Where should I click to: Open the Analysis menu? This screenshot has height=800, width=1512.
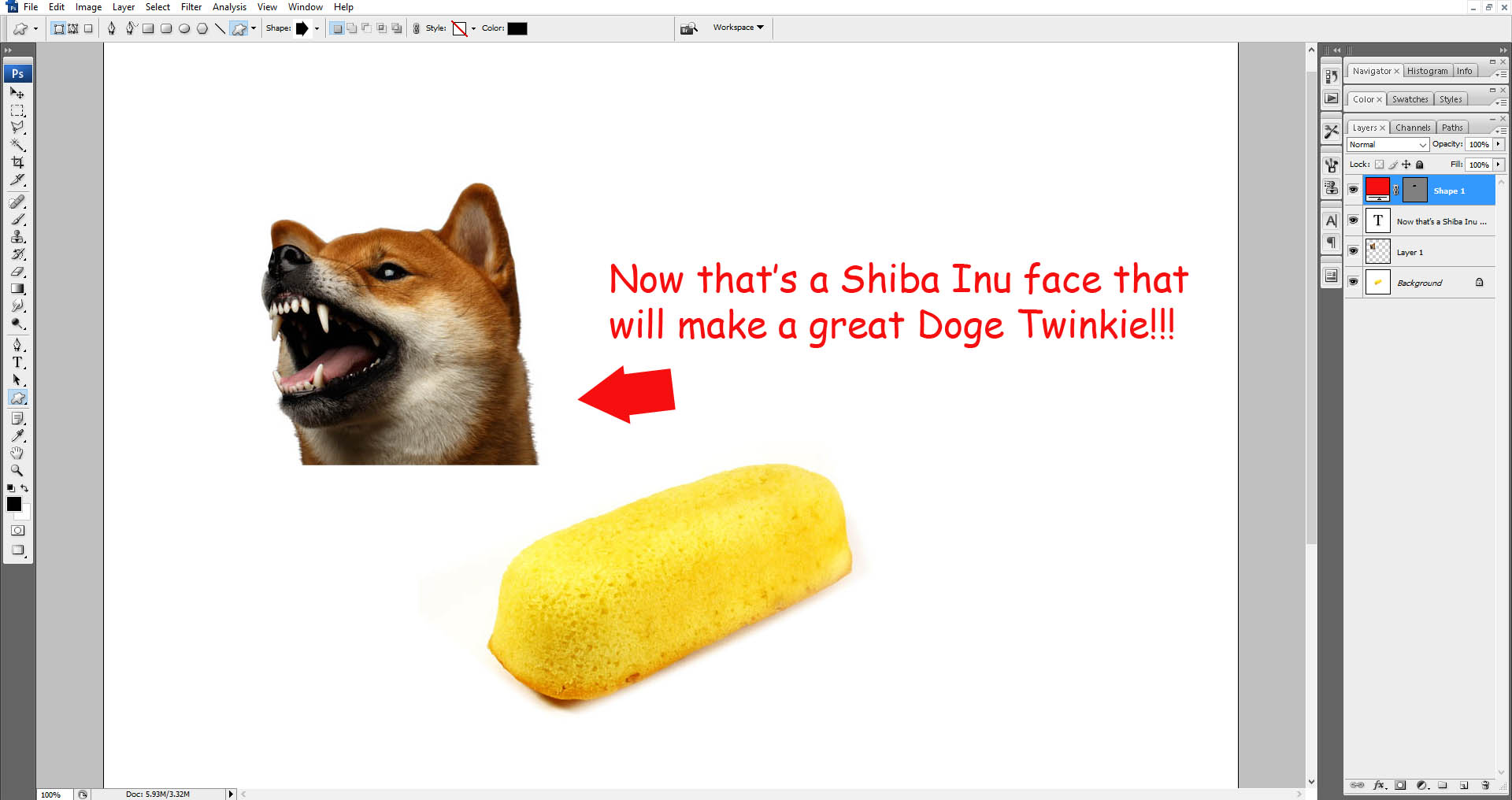pyautogui.click(x=229, y=7)
